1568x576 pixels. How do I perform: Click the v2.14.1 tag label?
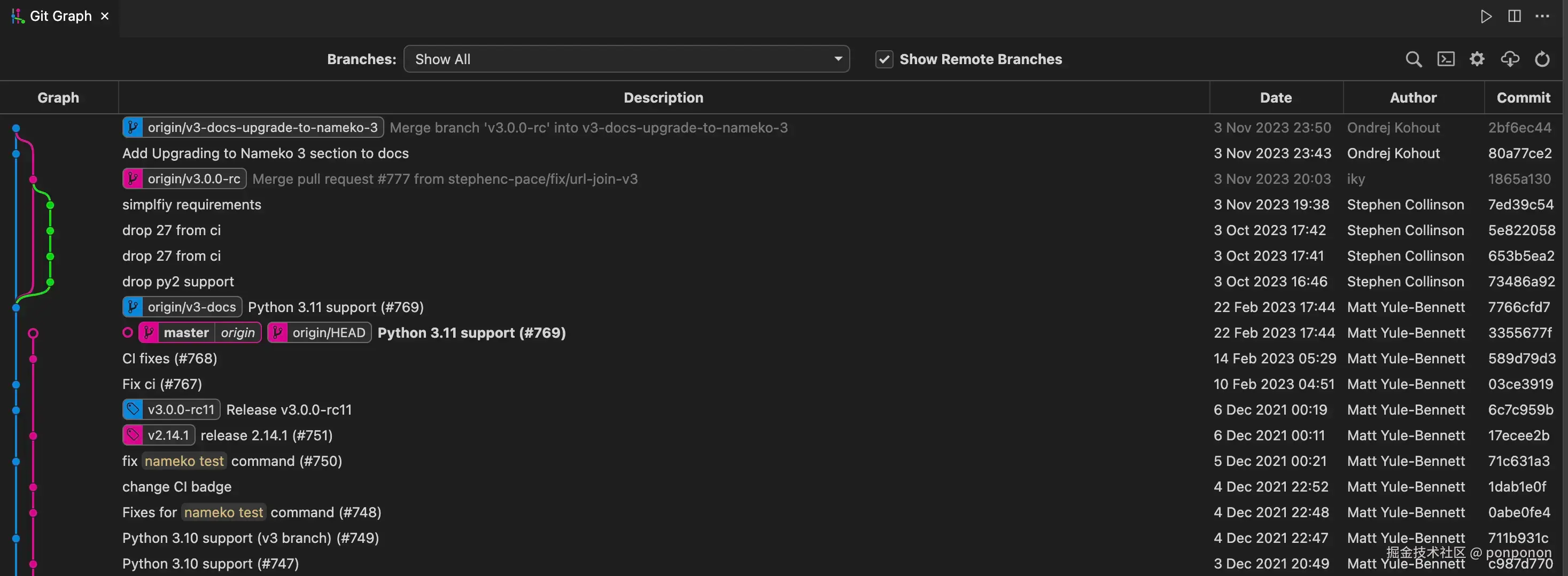point(167,435)
